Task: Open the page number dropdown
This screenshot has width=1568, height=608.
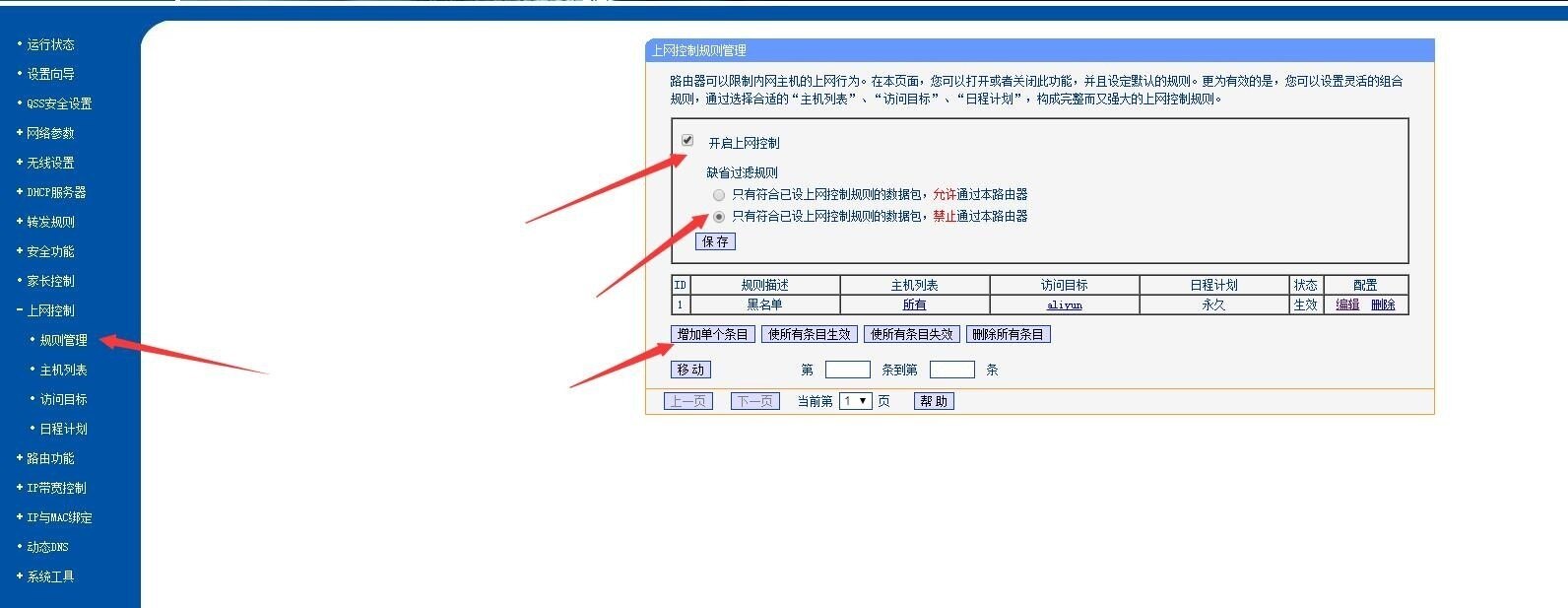Action: (x=855, y=401)
